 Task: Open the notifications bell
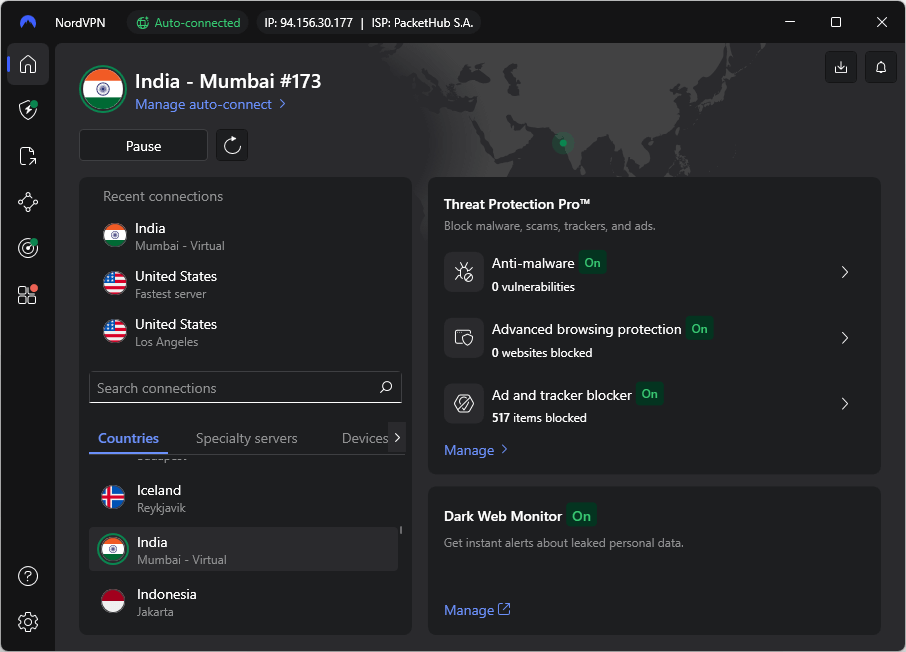[880, 67]
